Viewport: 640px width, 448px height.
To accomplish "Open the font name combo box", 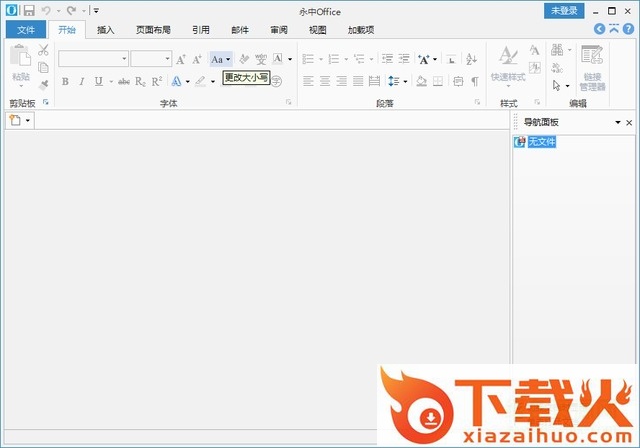I will pos(93,59).
